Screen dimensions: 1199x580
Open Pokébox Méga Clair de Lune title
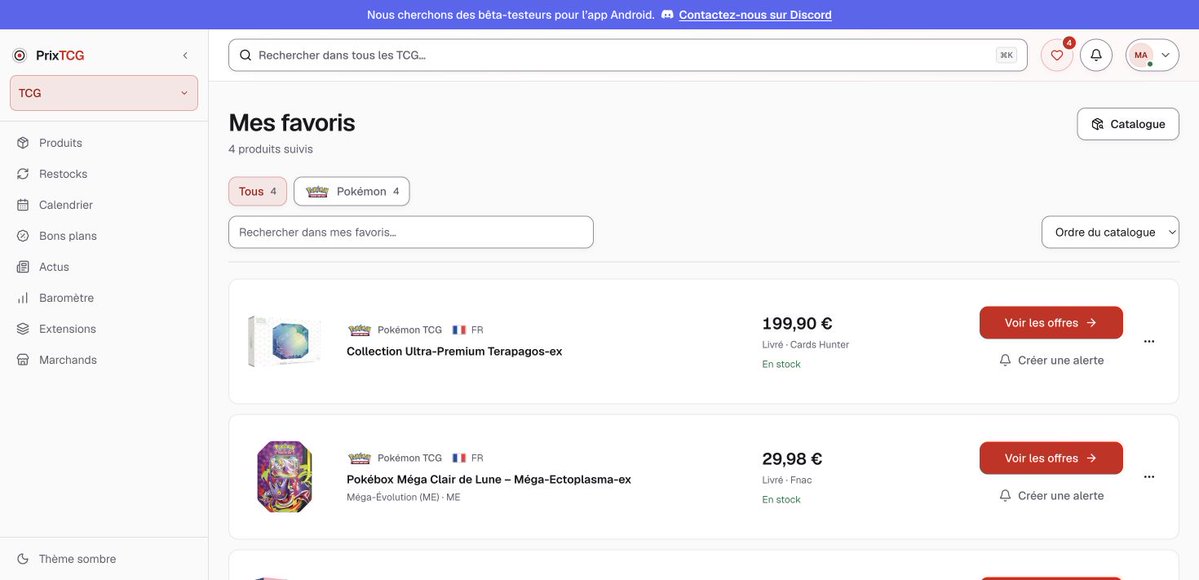[489, 480]
